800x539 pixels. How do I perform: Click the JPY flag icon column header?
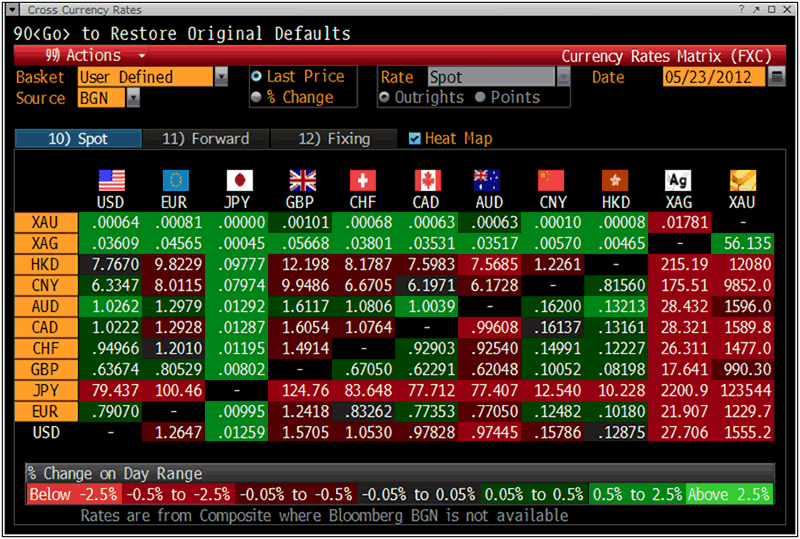239,181
